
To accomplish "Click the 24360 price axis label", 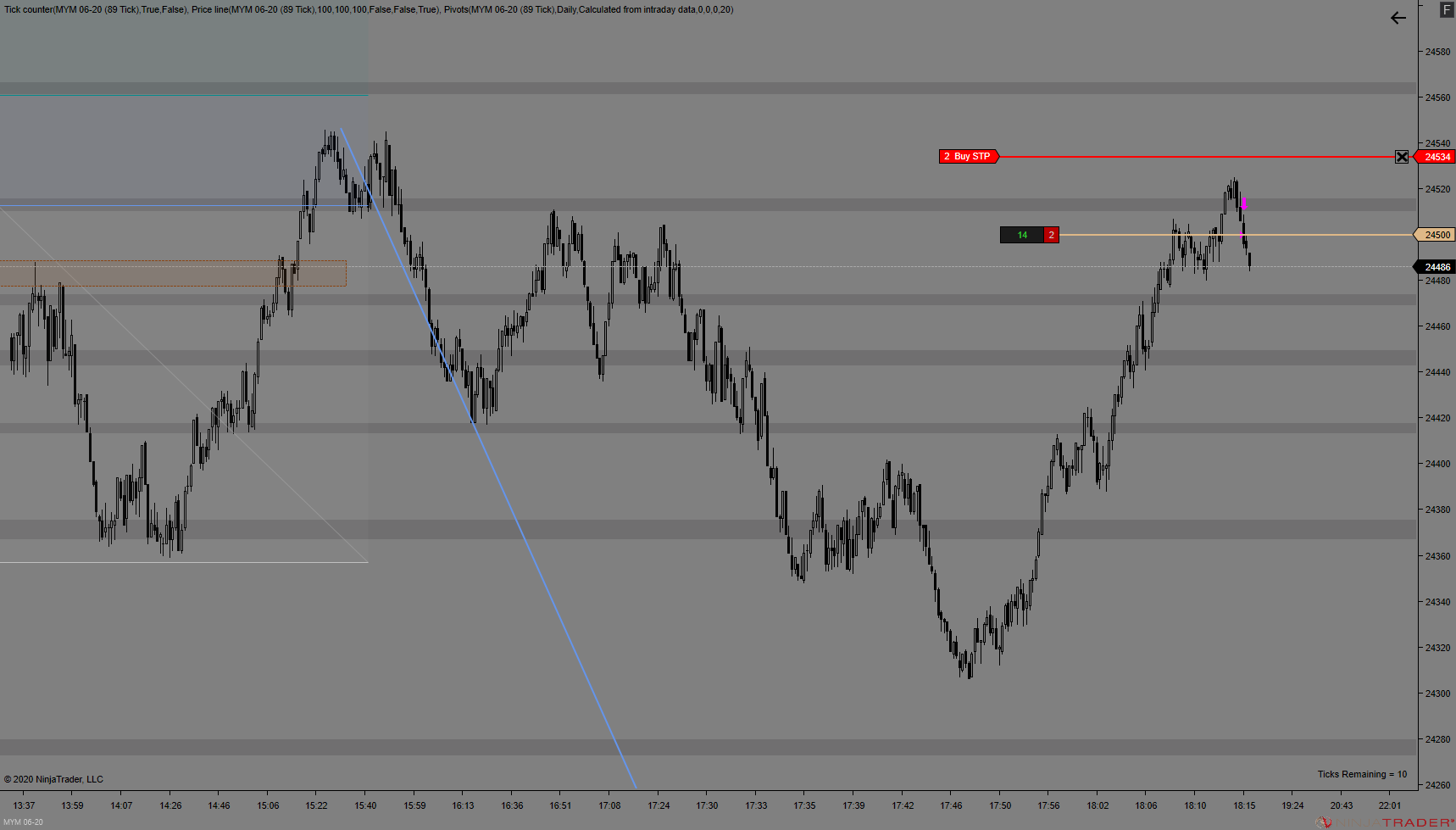I will (x=1437, y=556).
